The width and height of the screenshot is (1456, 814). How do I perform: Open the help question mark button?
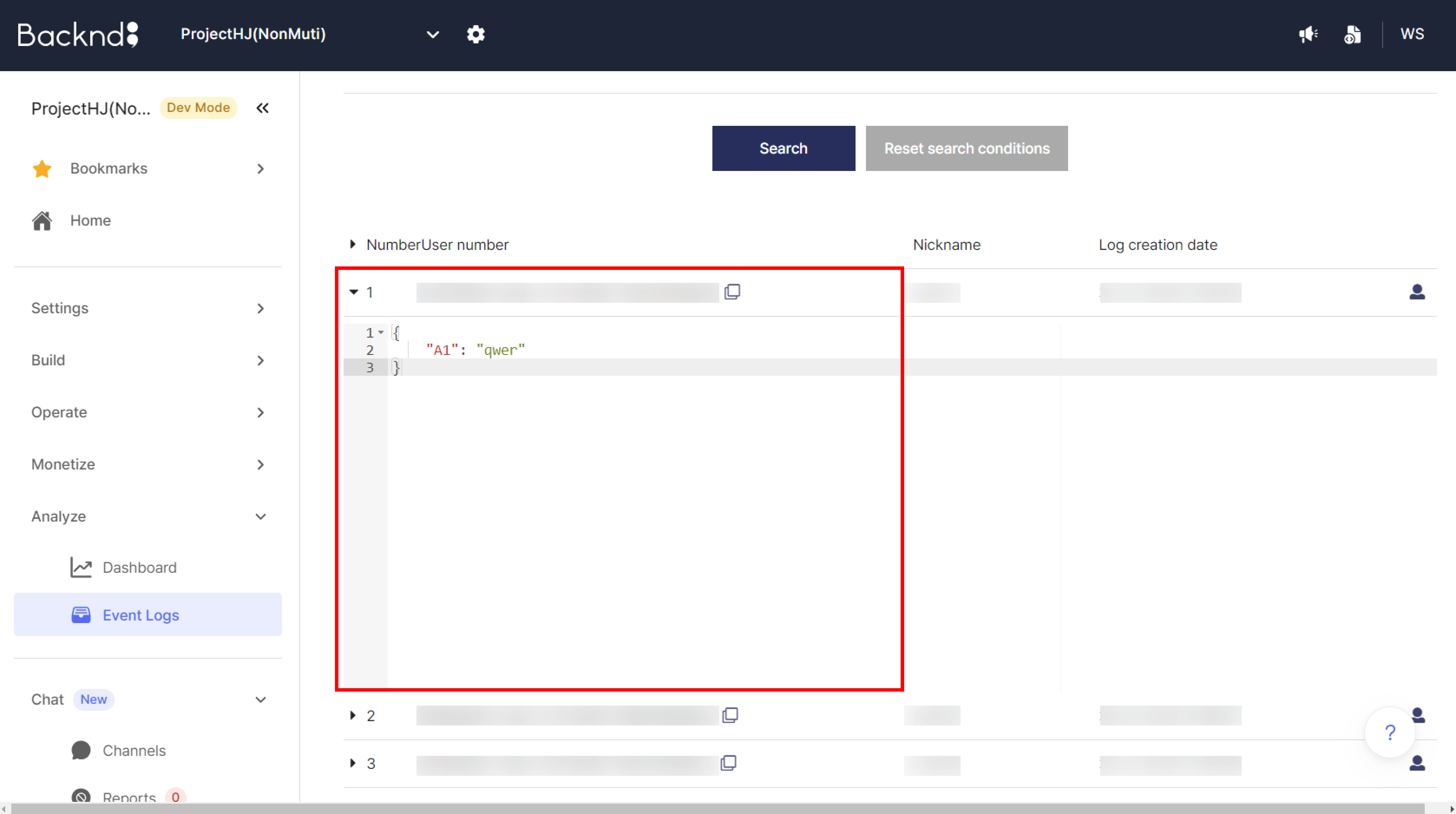(1390, 733)
